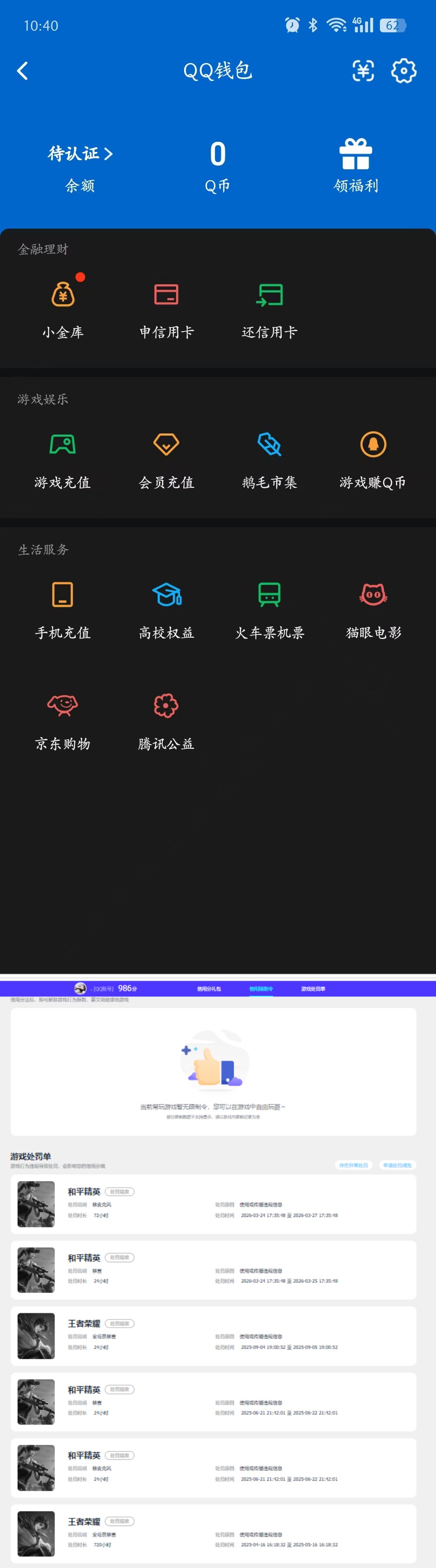
Task: Open 火车票机票 train icon
Action: 269,595
